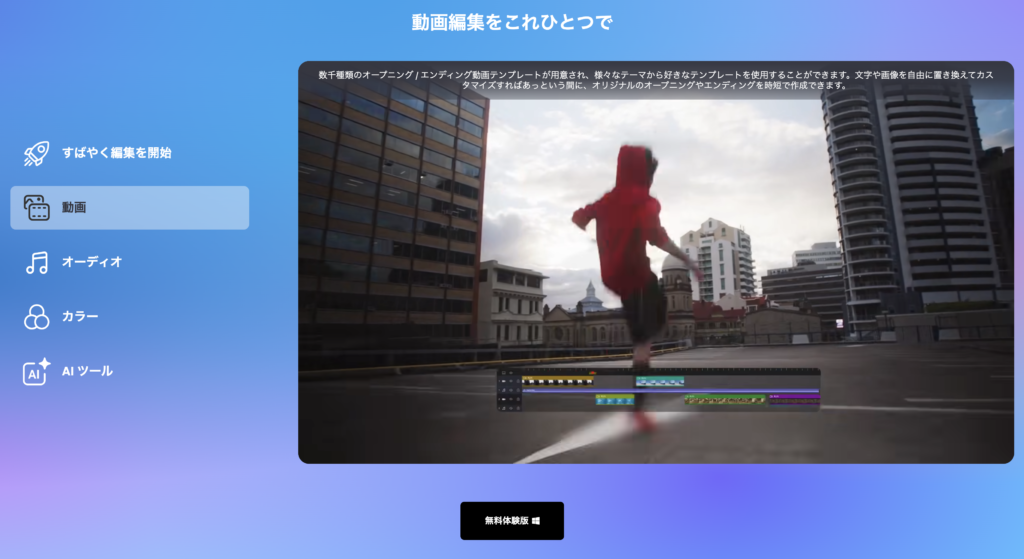Click the template description text starting 数千種類の
The height and width of the screenshot is (559, 1024).
(656, 80)
